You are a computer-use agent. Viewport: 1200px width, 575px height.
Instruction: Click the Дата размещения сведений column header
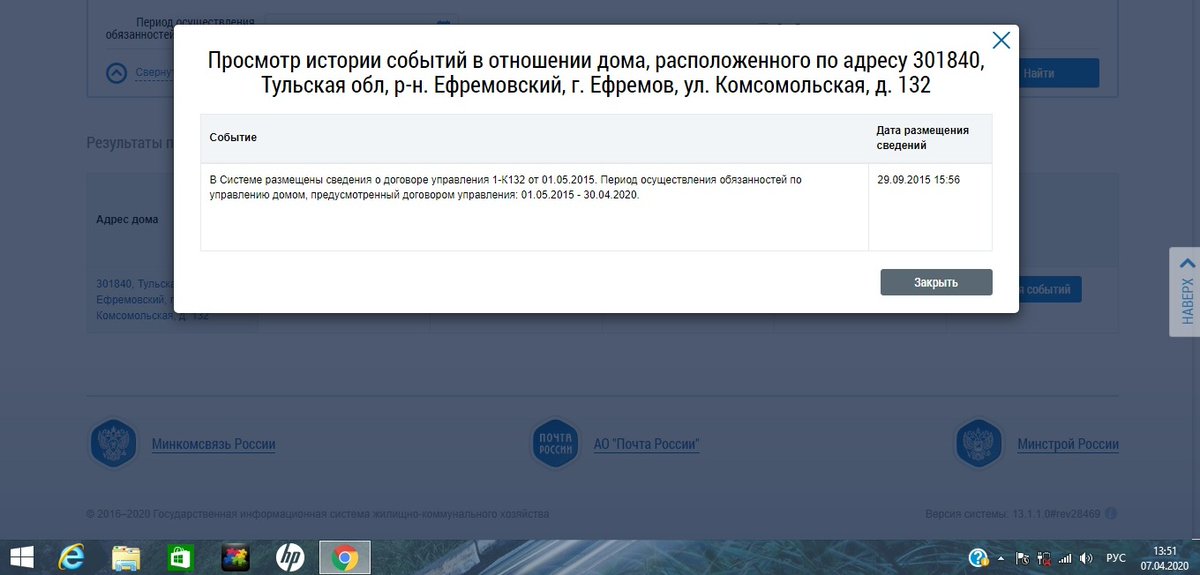[x=930, y=138]
